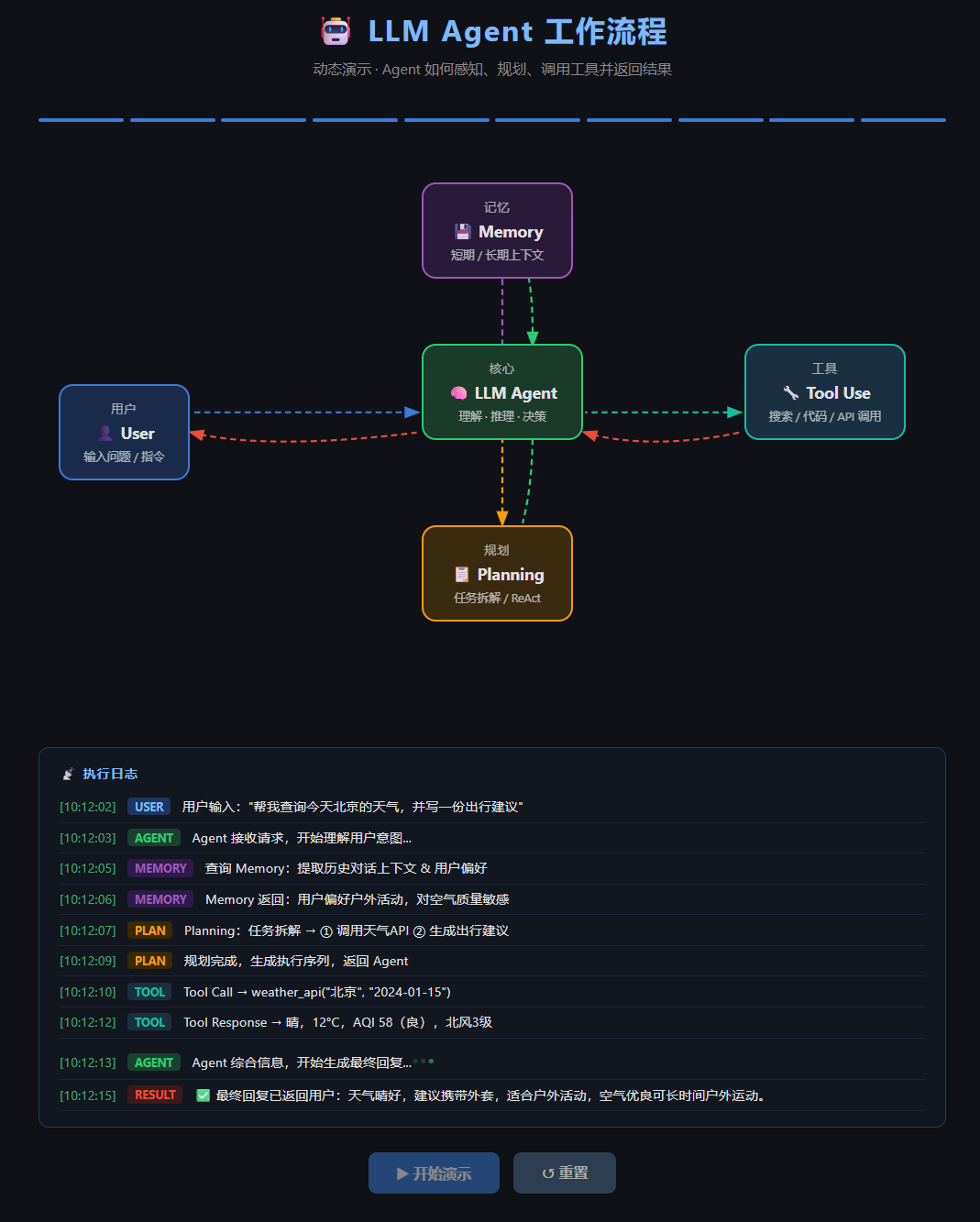Click the animated dots after '开始生成最终回复'
Screen dimensions: 980x1222
click(424, 1062)
